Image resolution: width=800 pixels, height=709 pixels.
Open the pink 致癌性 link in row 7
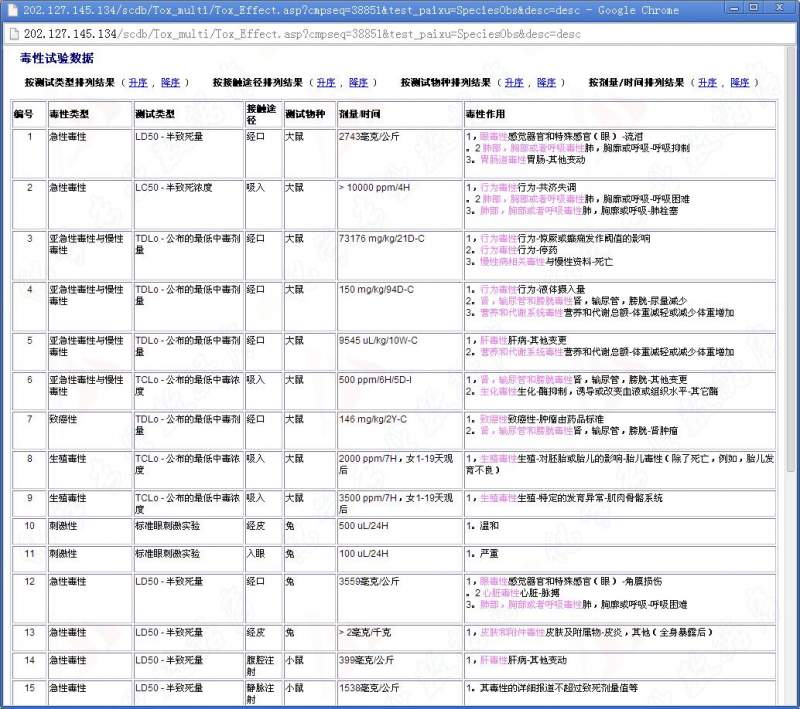(494, 419)
